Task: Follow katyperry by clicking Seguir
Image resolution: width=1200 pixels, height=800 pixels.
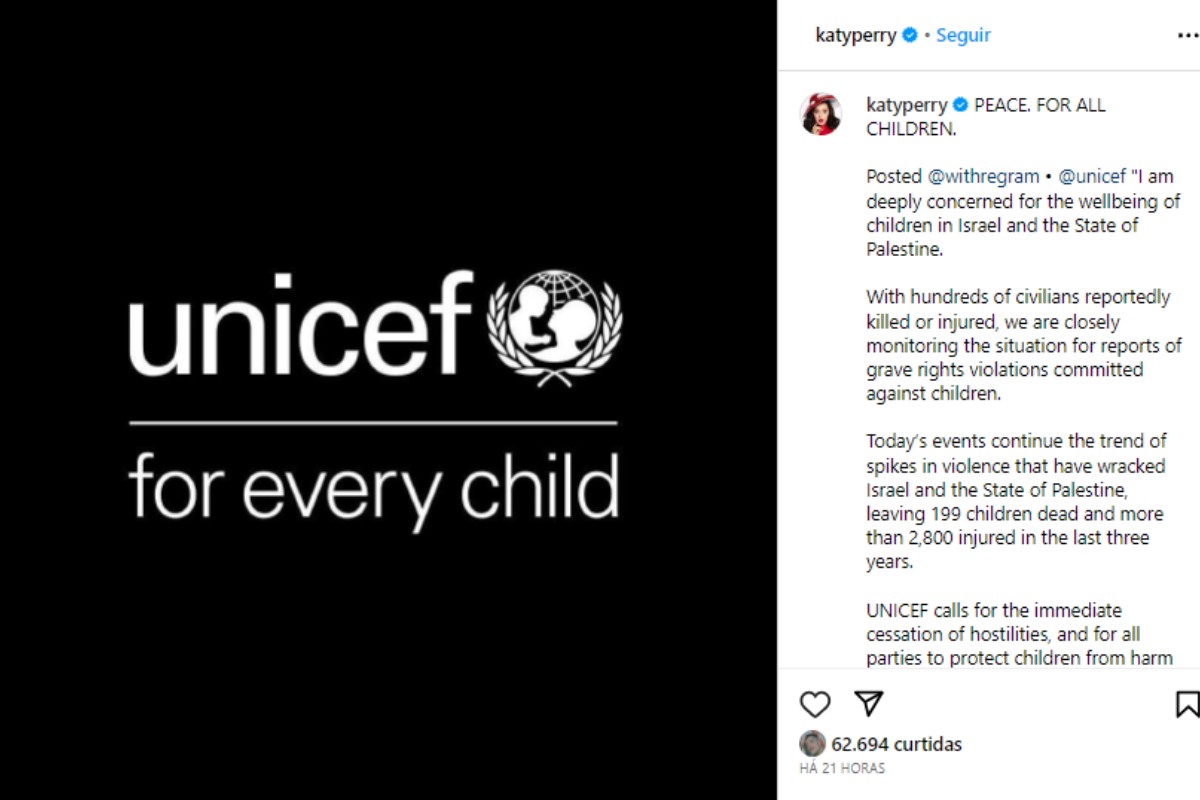Action: pos(963,35)
